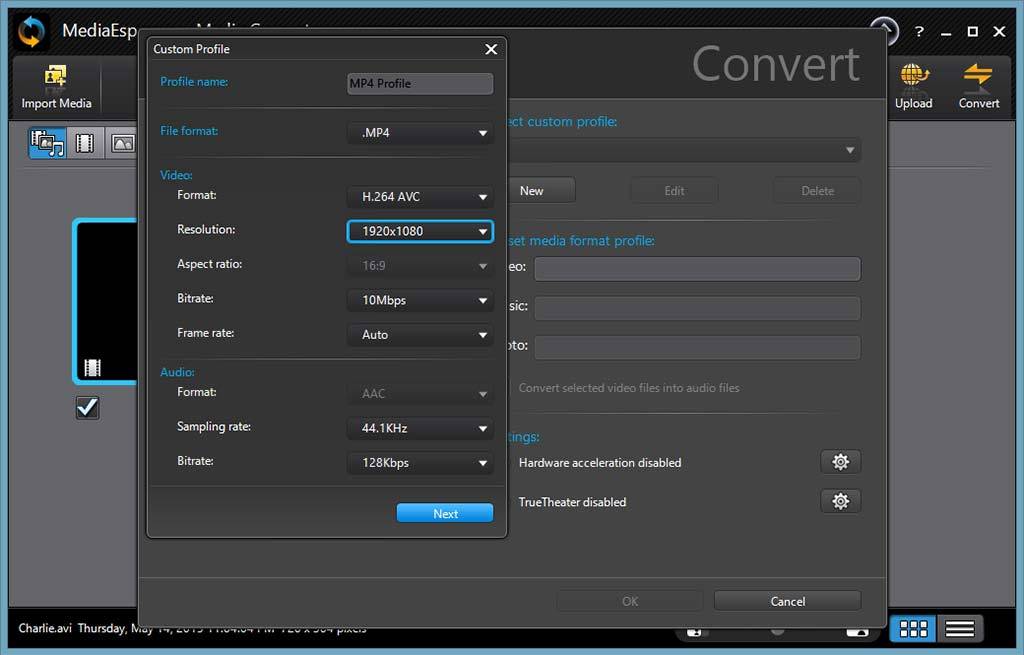Screen dimensions: 1024x655
Task: Change the video Bitrate 10Mbps dropdown
Action: coord(420,300)
